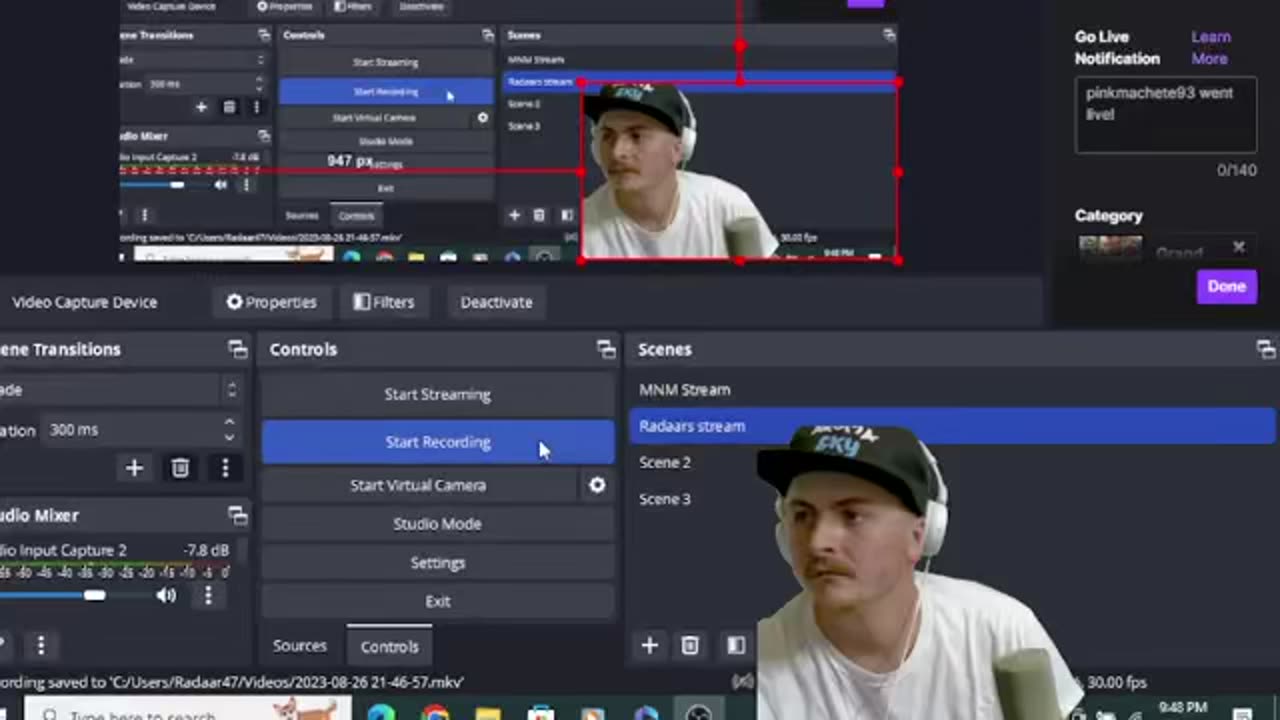Viewport: 1280px width, 720px height.
Task: Click the virtual camera gear in preview
Action: click(482, 117)
